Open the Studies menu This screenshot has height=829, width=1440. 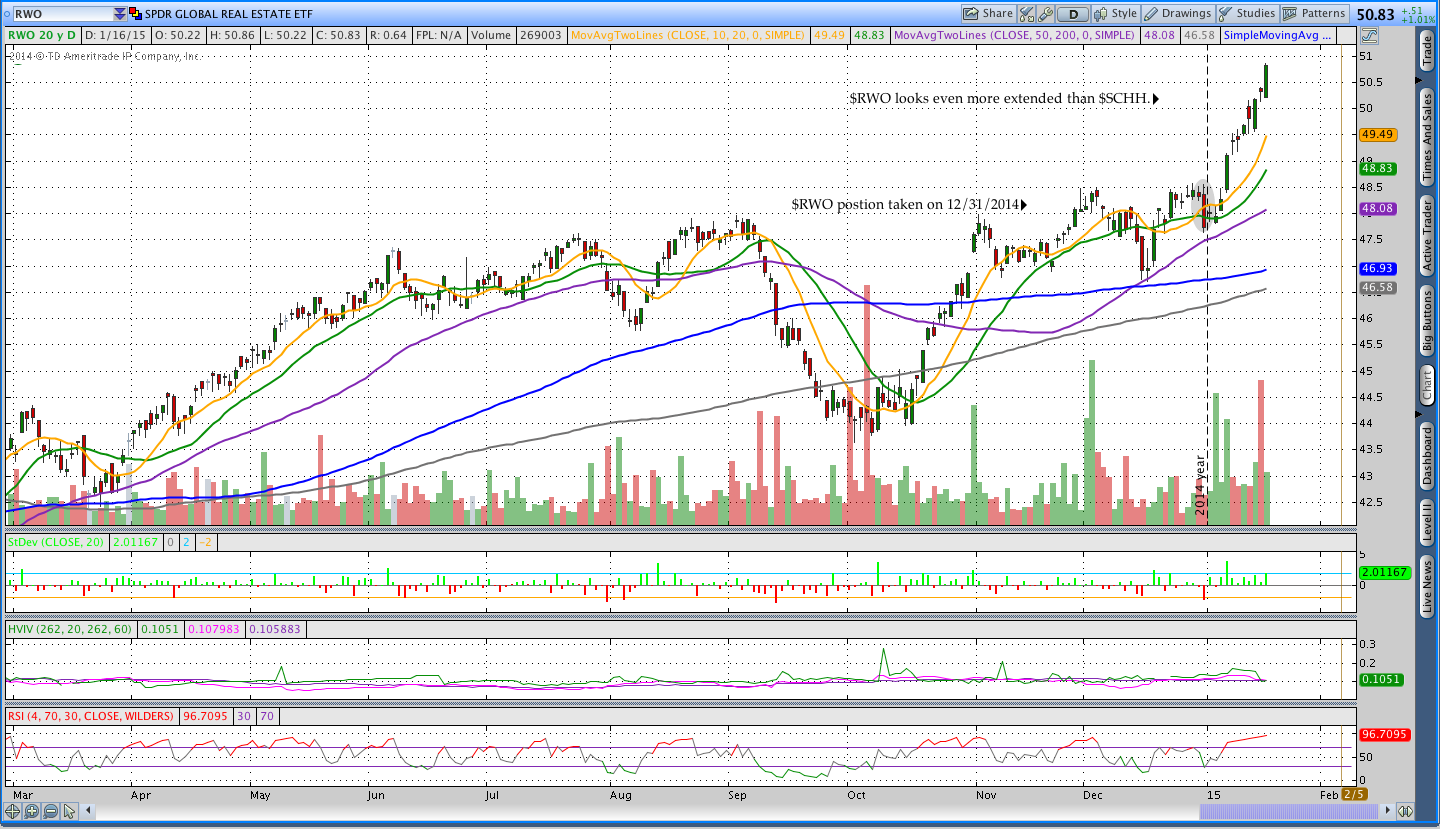point(1247,14)
